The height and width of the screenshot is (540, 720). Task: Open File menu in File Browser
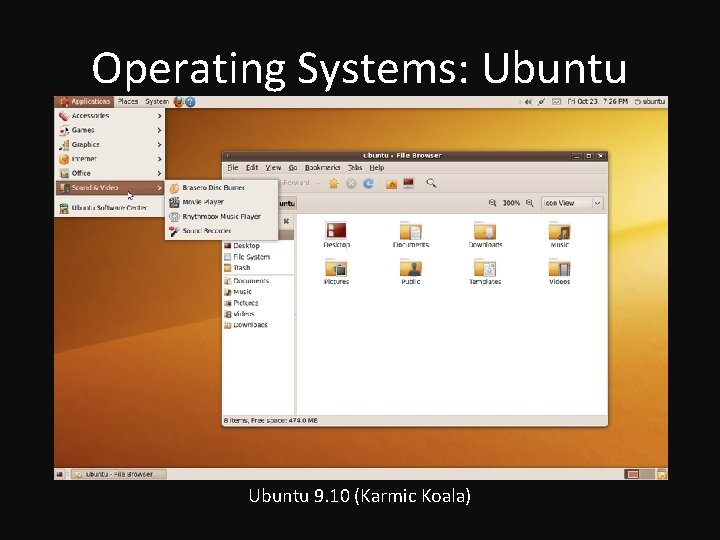coord(233,168)
